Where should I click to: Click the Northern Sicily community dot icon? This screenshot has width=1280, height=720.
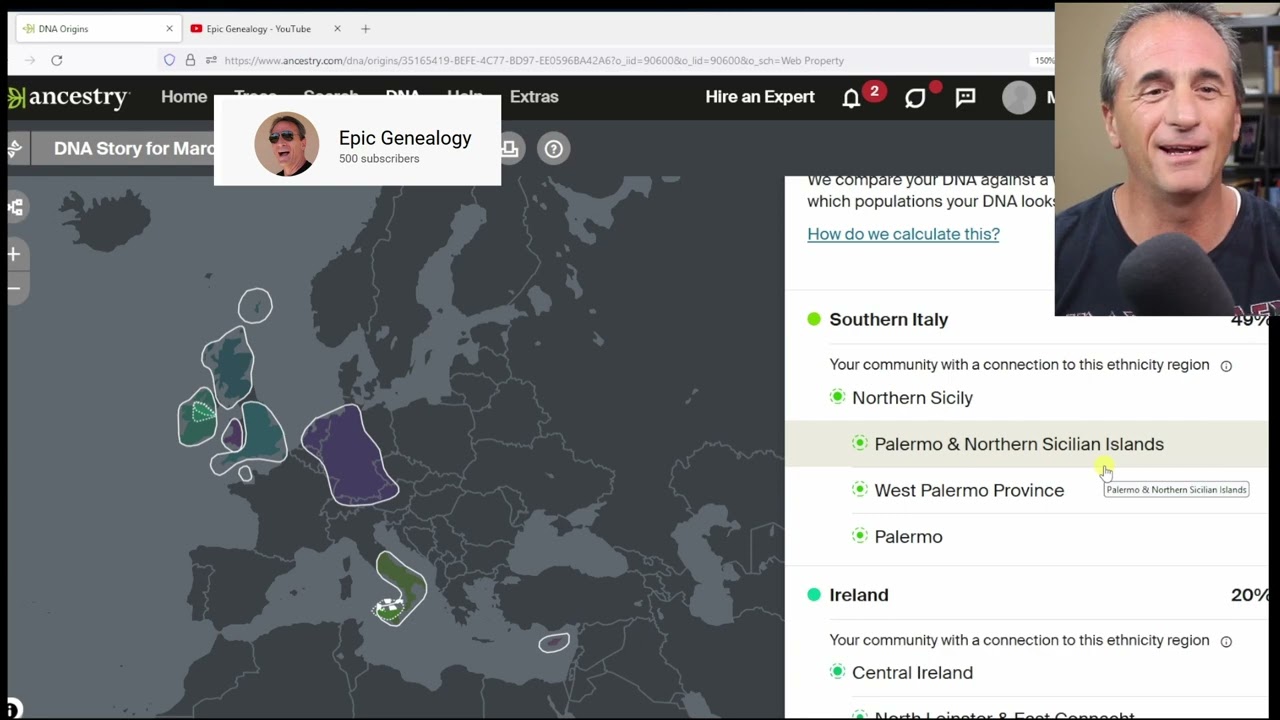click(x=837, y=397)
